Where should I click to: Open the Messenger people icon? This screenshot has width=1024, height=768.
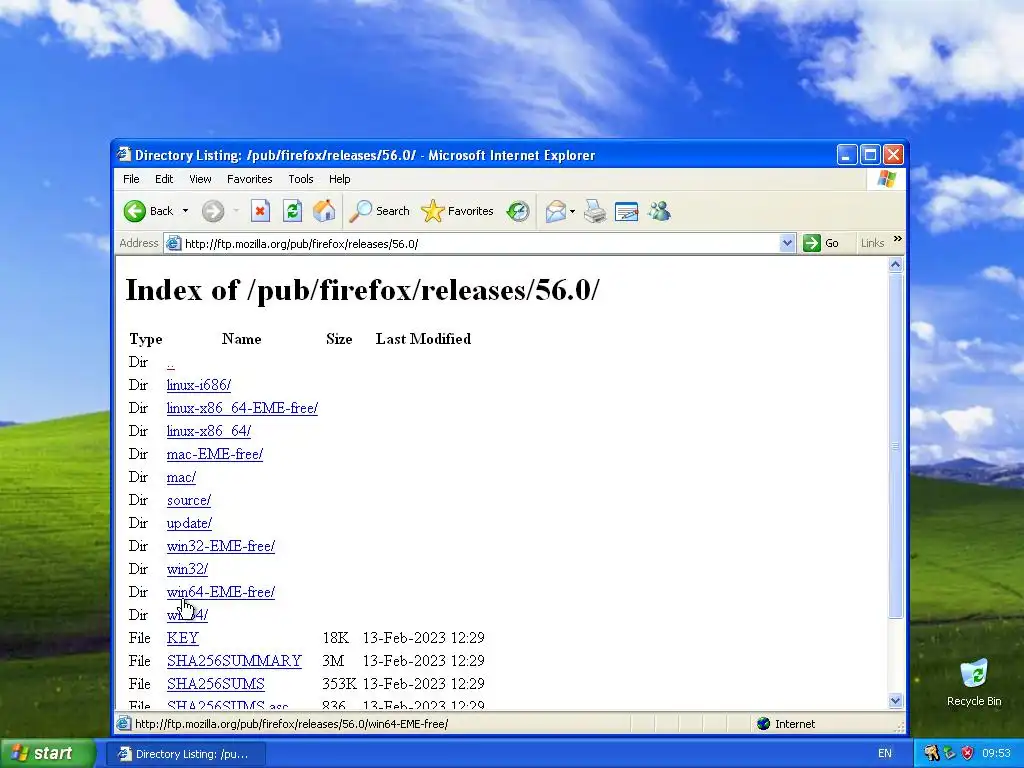coord(660,211)
